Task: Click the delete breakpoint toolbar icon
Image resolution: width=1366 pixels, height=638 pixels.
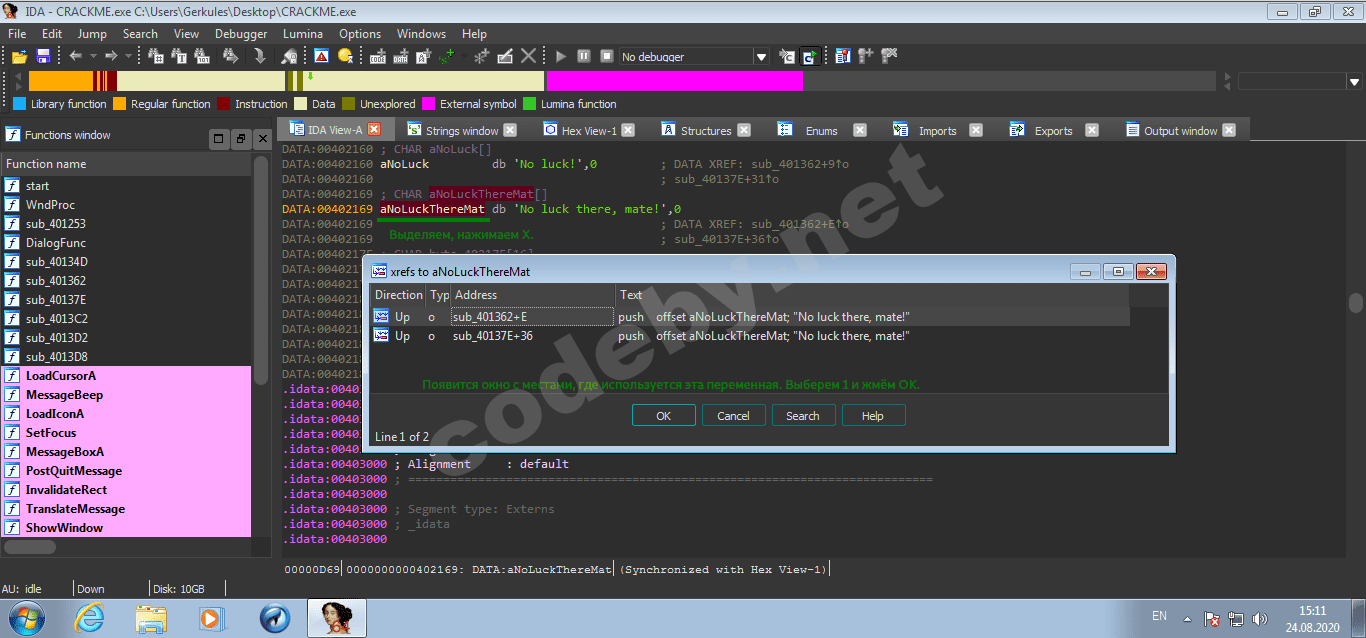Action: click(x=890, y=57)
